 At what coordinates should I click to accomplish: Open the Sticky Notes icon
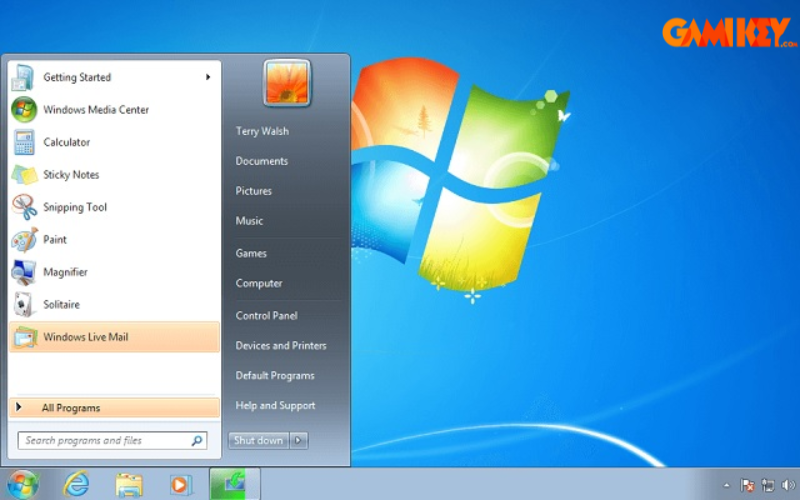[24, 174]
